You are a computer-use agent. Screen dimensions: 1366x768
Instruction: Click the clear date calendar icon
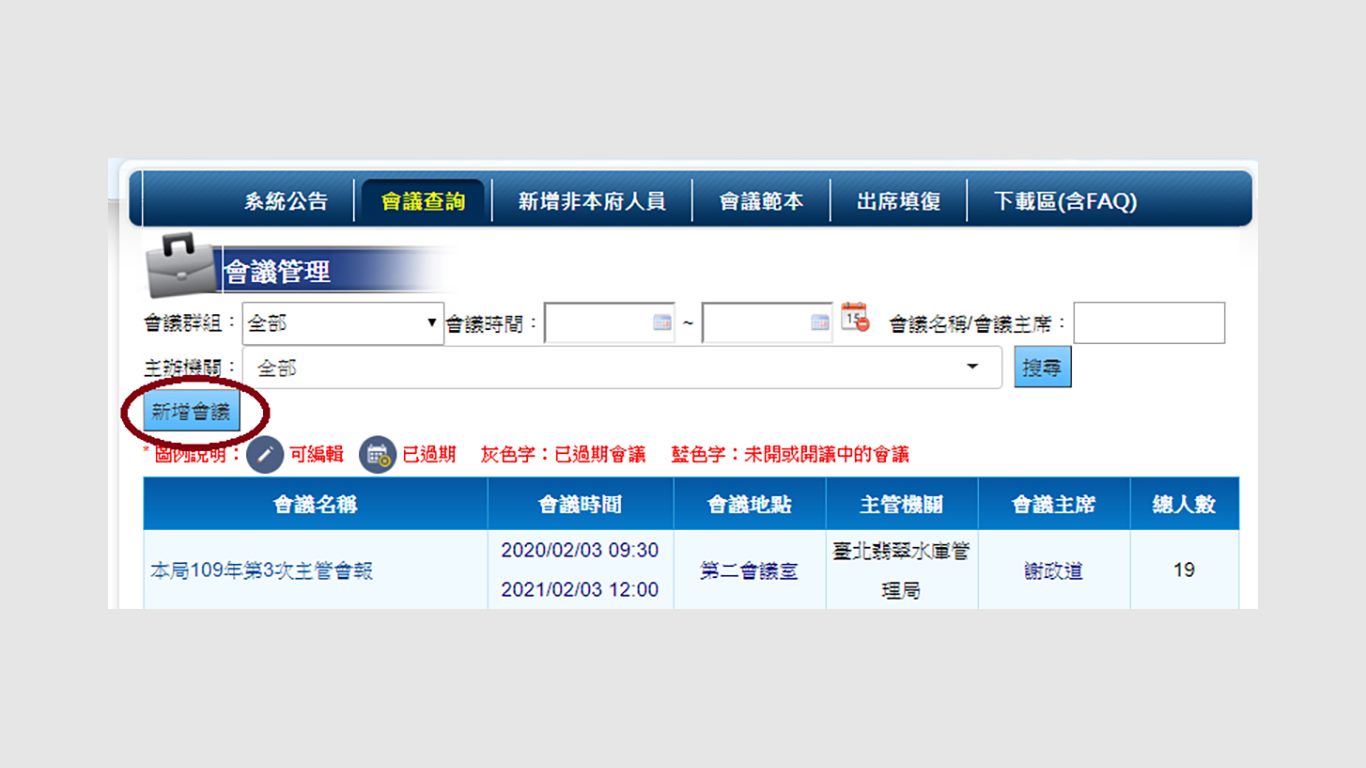pyautogui.click(x=854, y=317)
